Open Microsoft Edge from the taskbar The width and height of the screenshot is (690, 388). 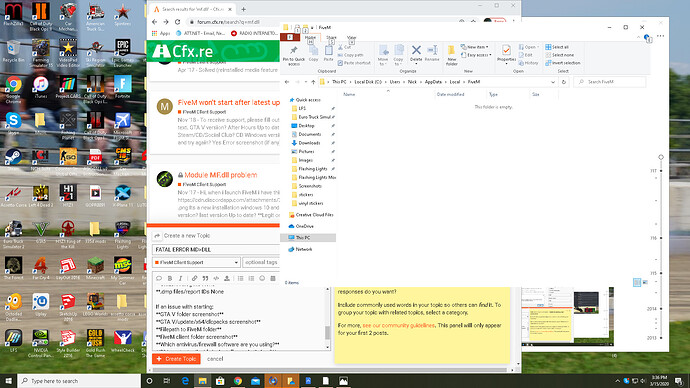coord(185,381)
